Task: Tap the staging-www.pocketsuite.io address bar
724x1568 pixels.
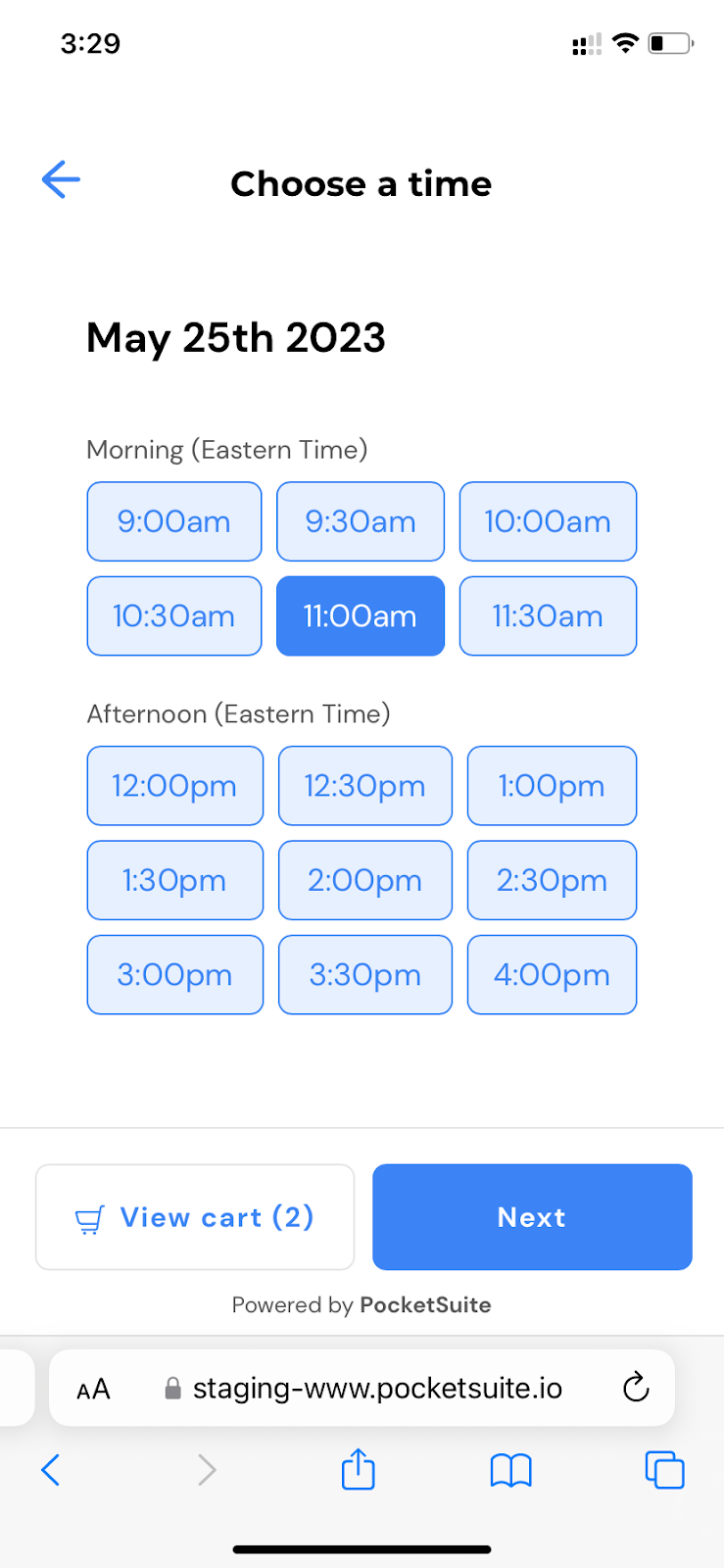Action: click(x=377, y=1388)
